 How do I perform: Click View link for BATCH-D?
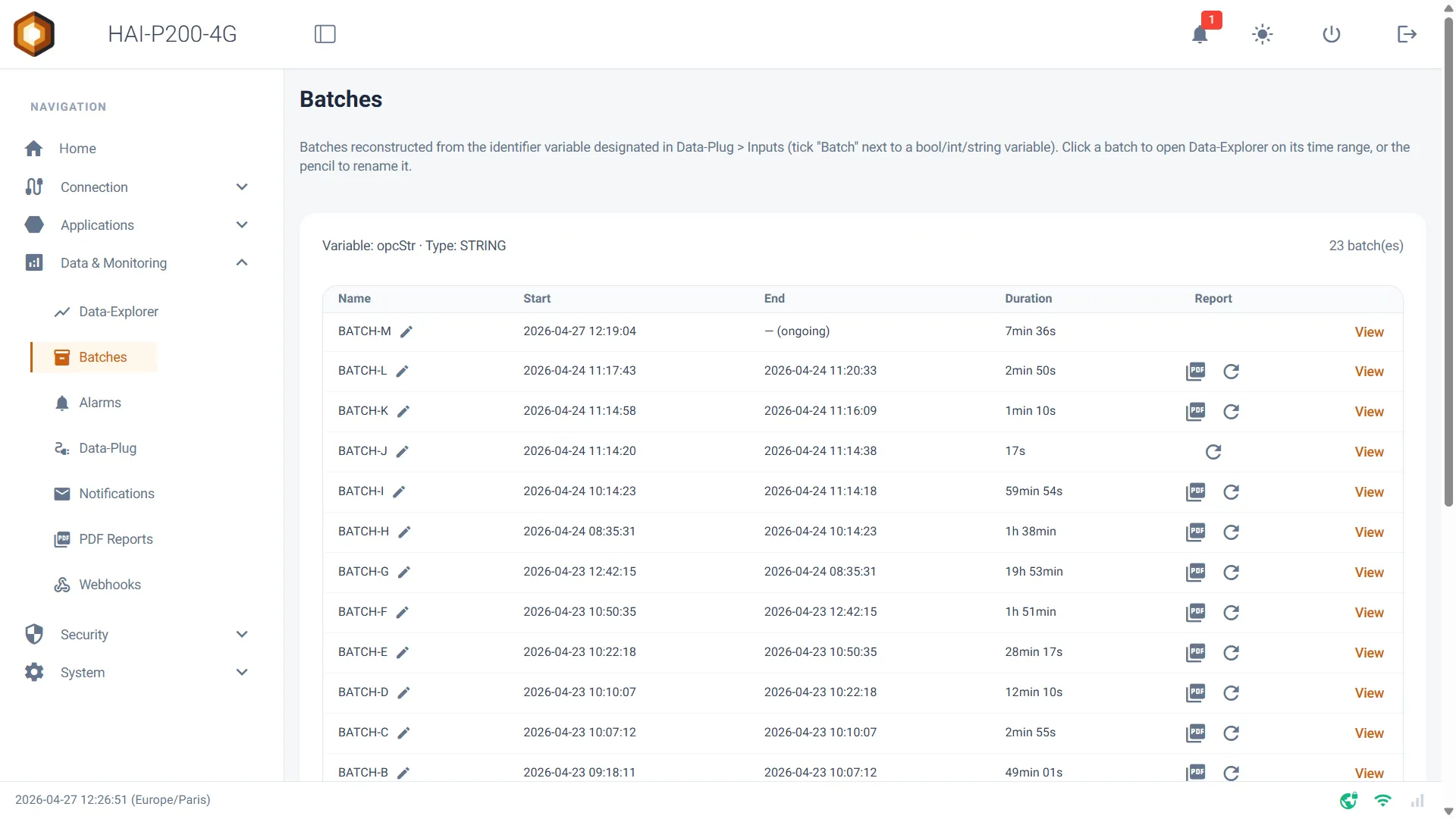point(1369,693)
